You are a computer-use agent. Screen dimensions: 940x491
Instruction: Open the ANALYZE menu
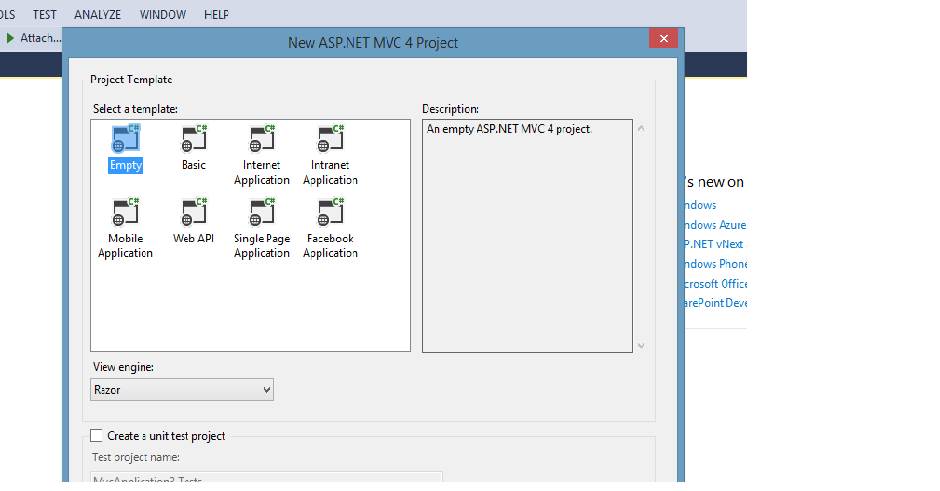(x=98, y=14)
